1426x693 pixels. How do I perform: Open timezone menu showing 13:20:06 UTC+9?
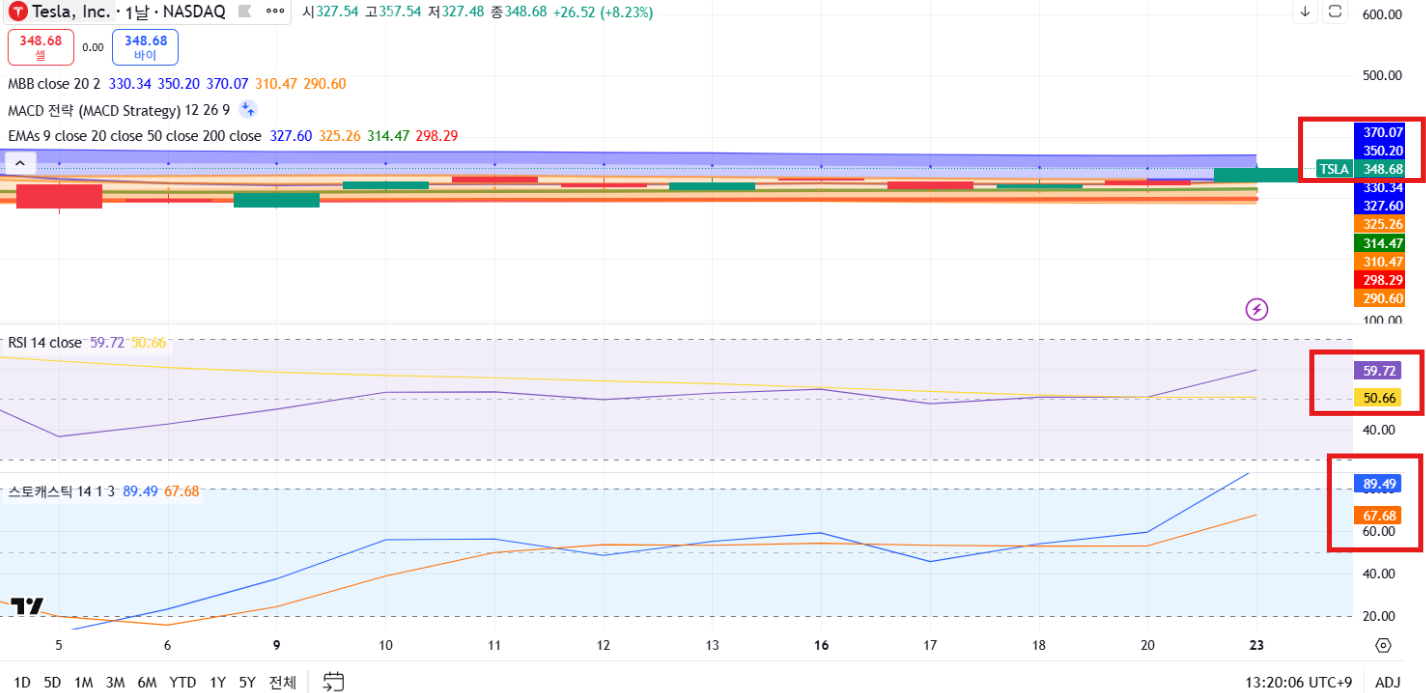1298,682
